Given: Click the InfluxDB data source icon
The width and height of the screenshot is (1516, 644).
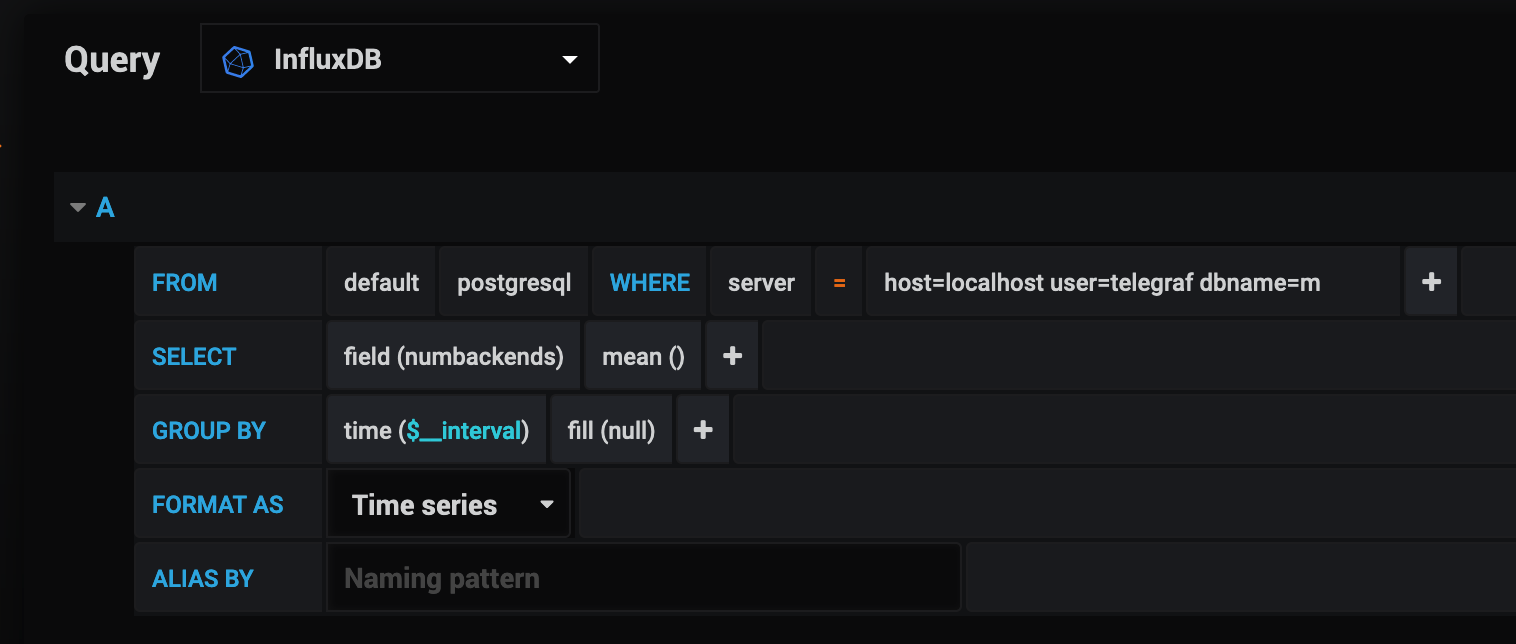Looking at the screenshot, I should click(x=238, y=61).
